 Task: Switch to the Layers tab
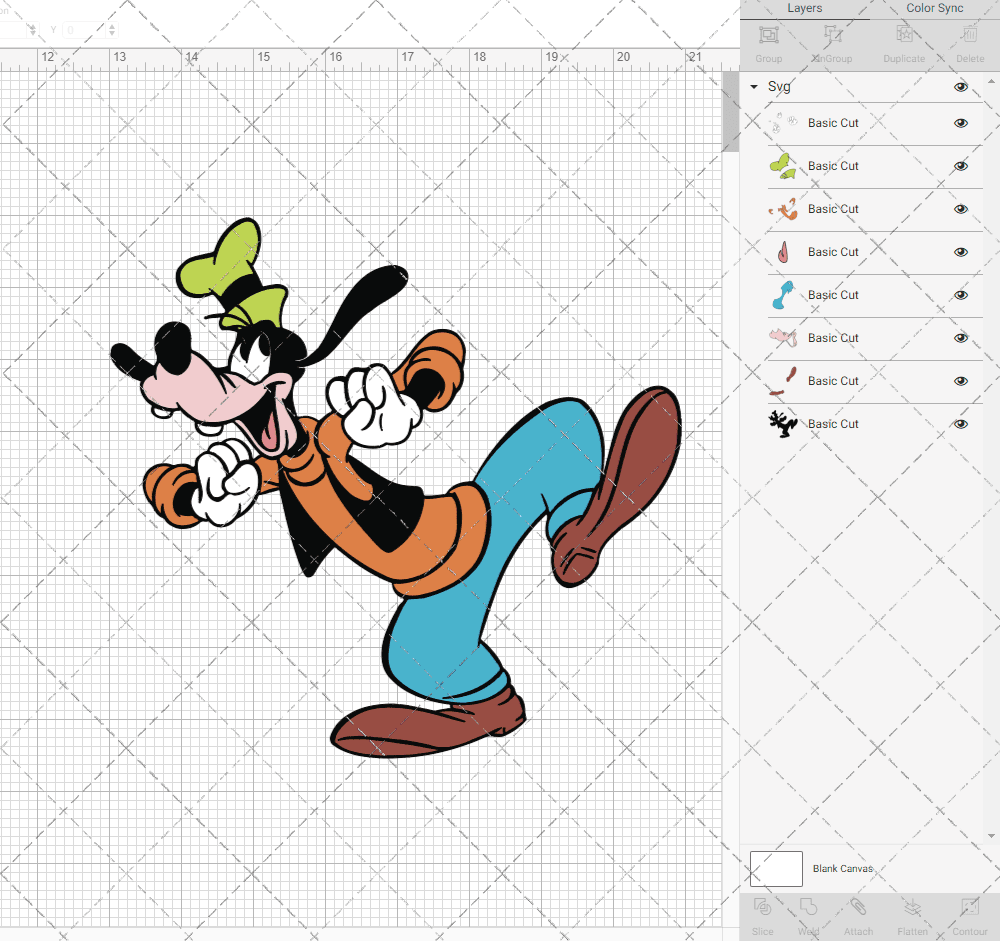[804, 8]
